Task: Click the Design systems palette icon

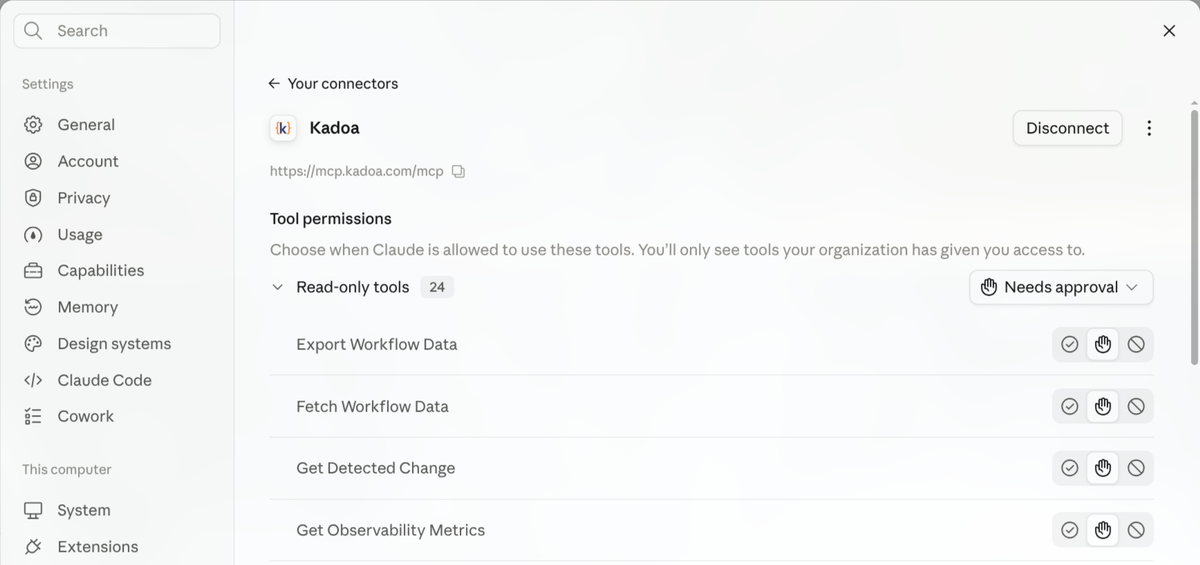Action: pyautogui.click(x=33, y=344)
